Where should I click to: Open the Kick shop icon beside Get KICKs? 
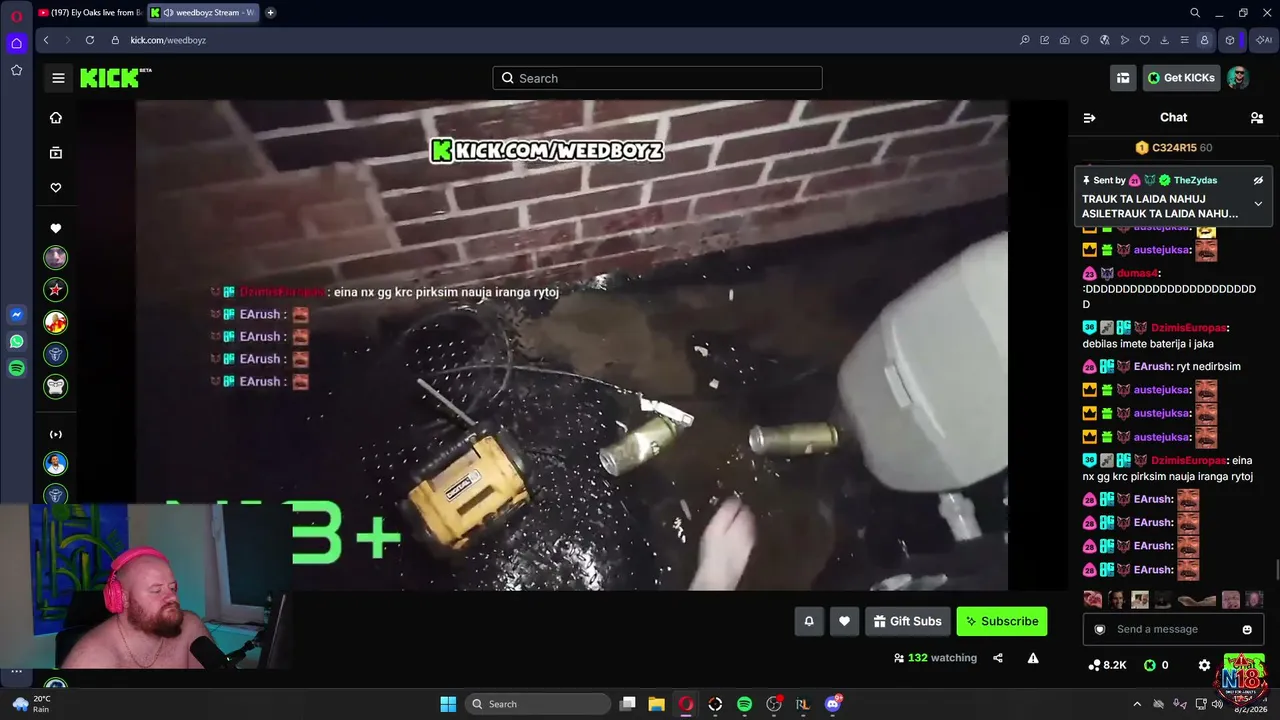pyautogui.click(x=1123, y=78)
